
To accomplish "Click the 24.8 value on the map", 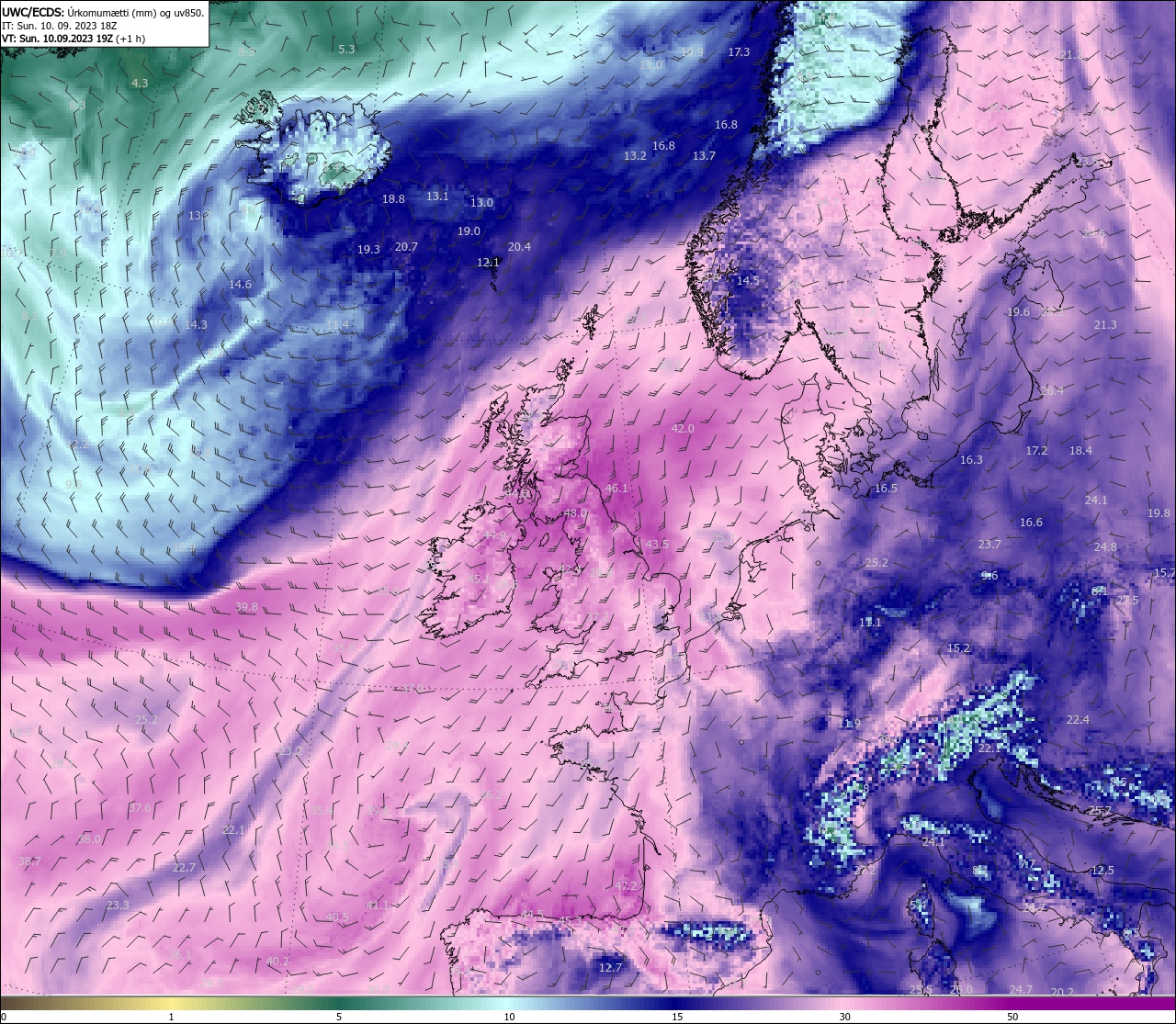I will tap(1105, 547).
